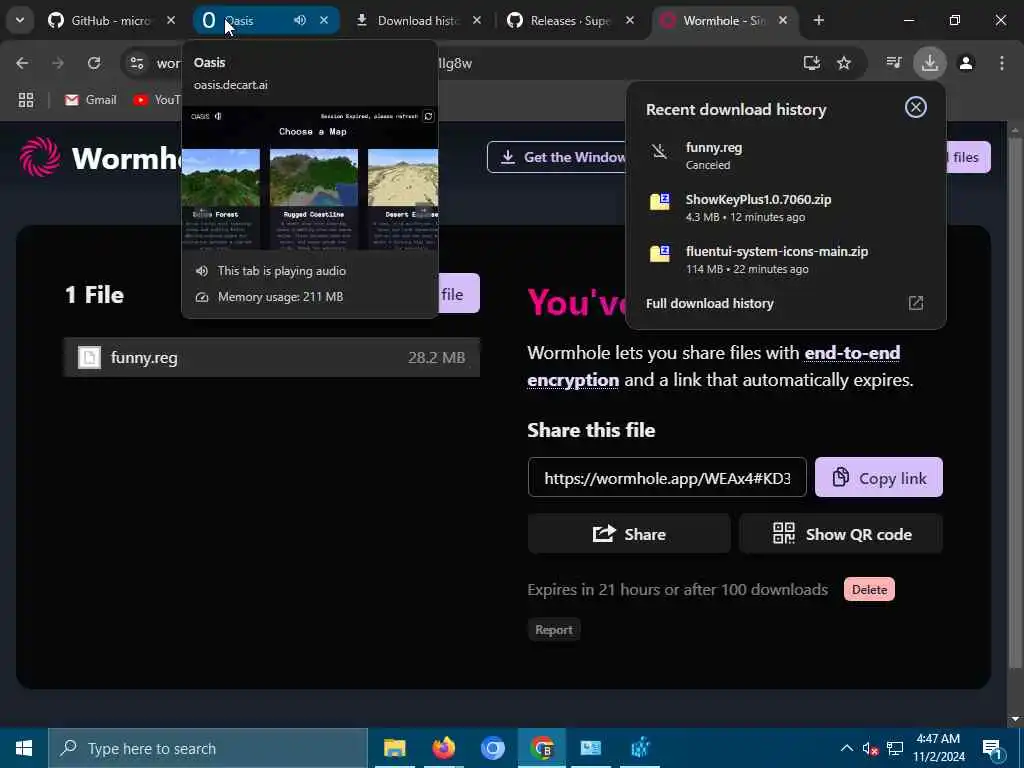Close the Oasis tab
Viewport: 1024px width, 768px height.
[x=324, y=20]
